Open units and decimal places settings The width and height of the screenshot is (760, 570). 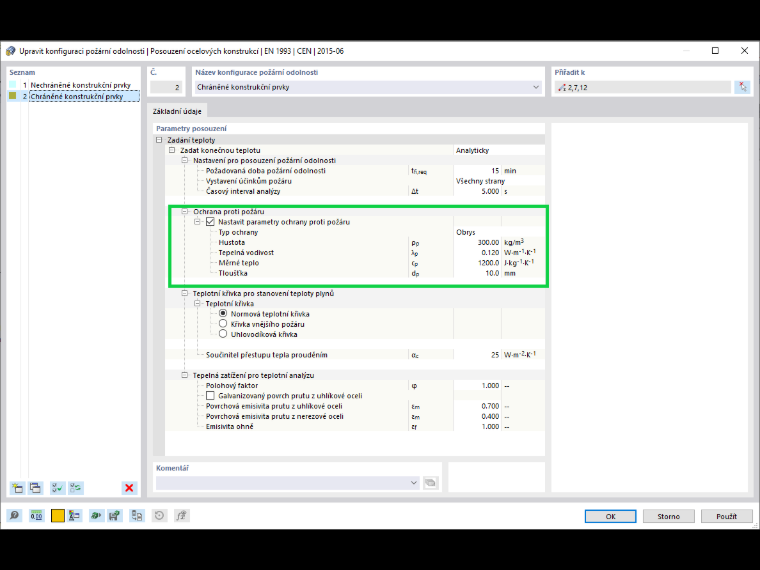point(36,516)
